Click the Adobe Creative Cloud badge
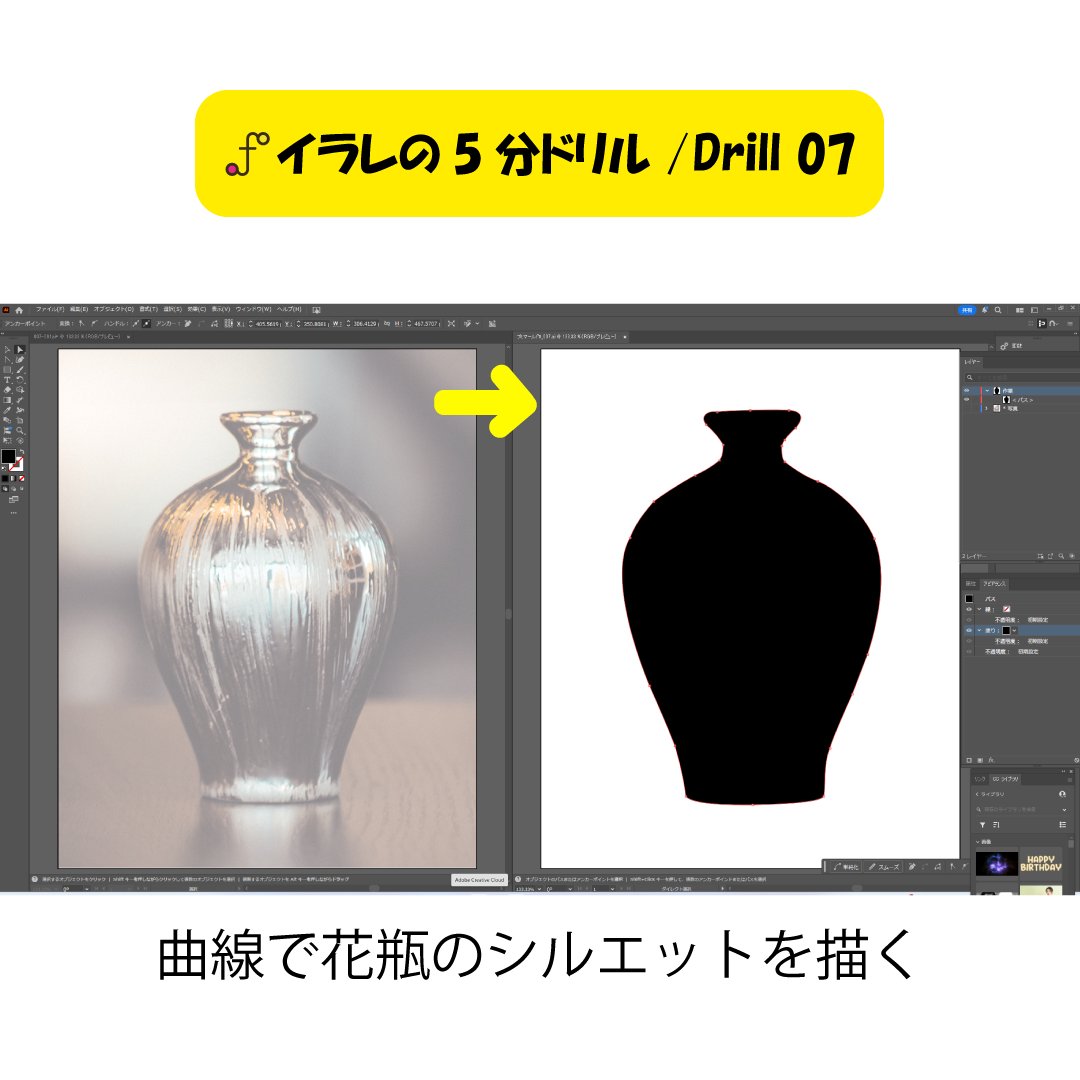Screen dimensions: 1080x1080 coord(479,880)
